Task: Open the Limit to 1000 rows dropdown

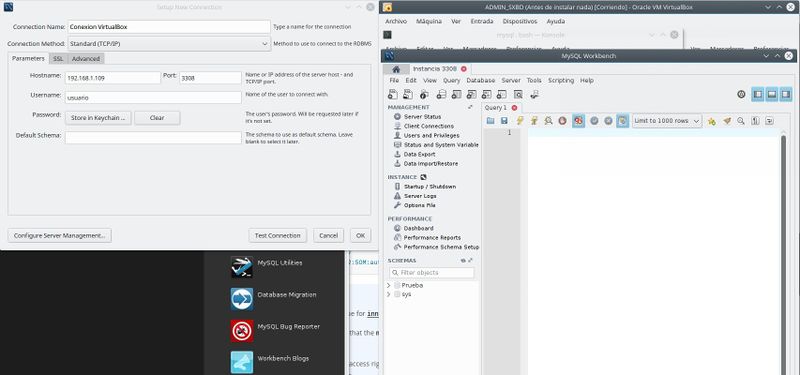Action: pos(667,121)
